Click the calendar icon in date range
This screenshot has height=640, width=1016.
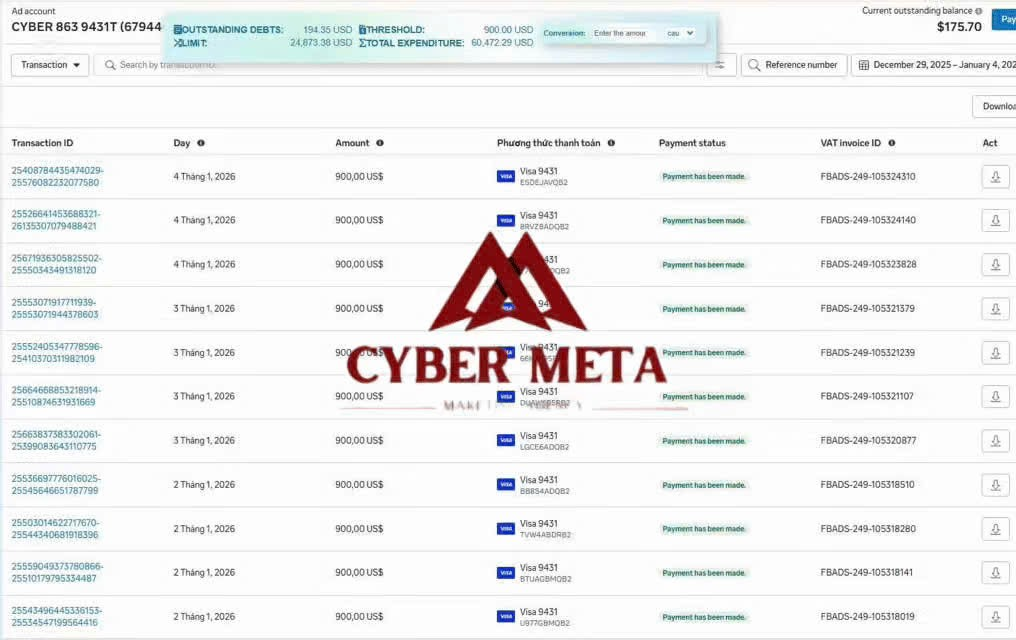tap(864, 65)
